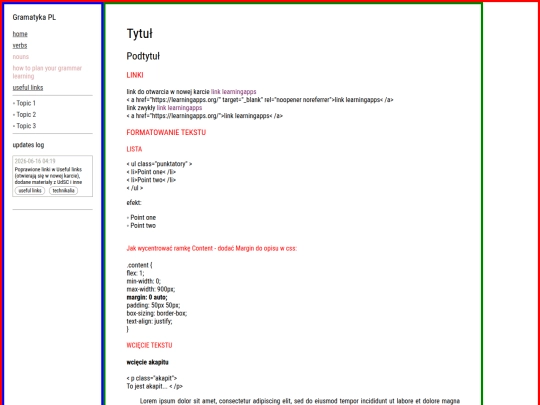This screenshot has height=405, width=540.
Task: Click the update entry date 04:19
Action: pyautogui.click(x=35, y=161)
